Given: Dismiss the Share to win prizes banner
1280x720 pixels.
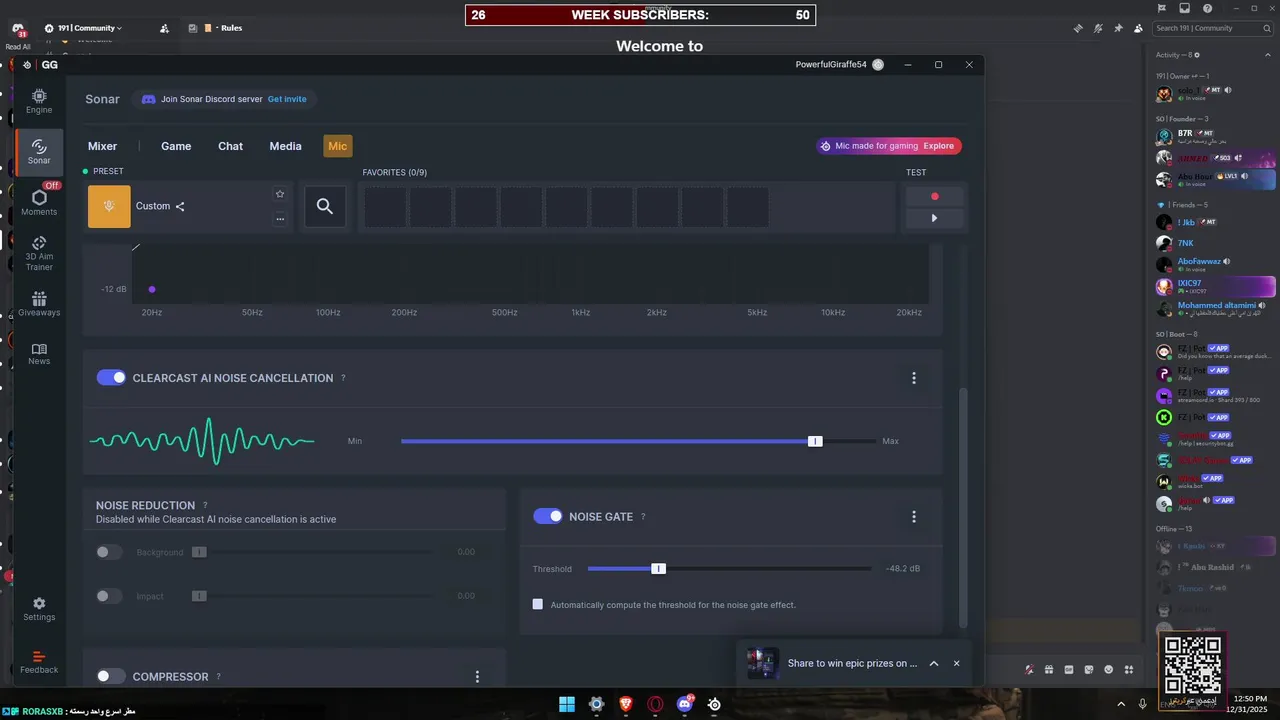Looking at the screenshot, I should tap(956, 663).
